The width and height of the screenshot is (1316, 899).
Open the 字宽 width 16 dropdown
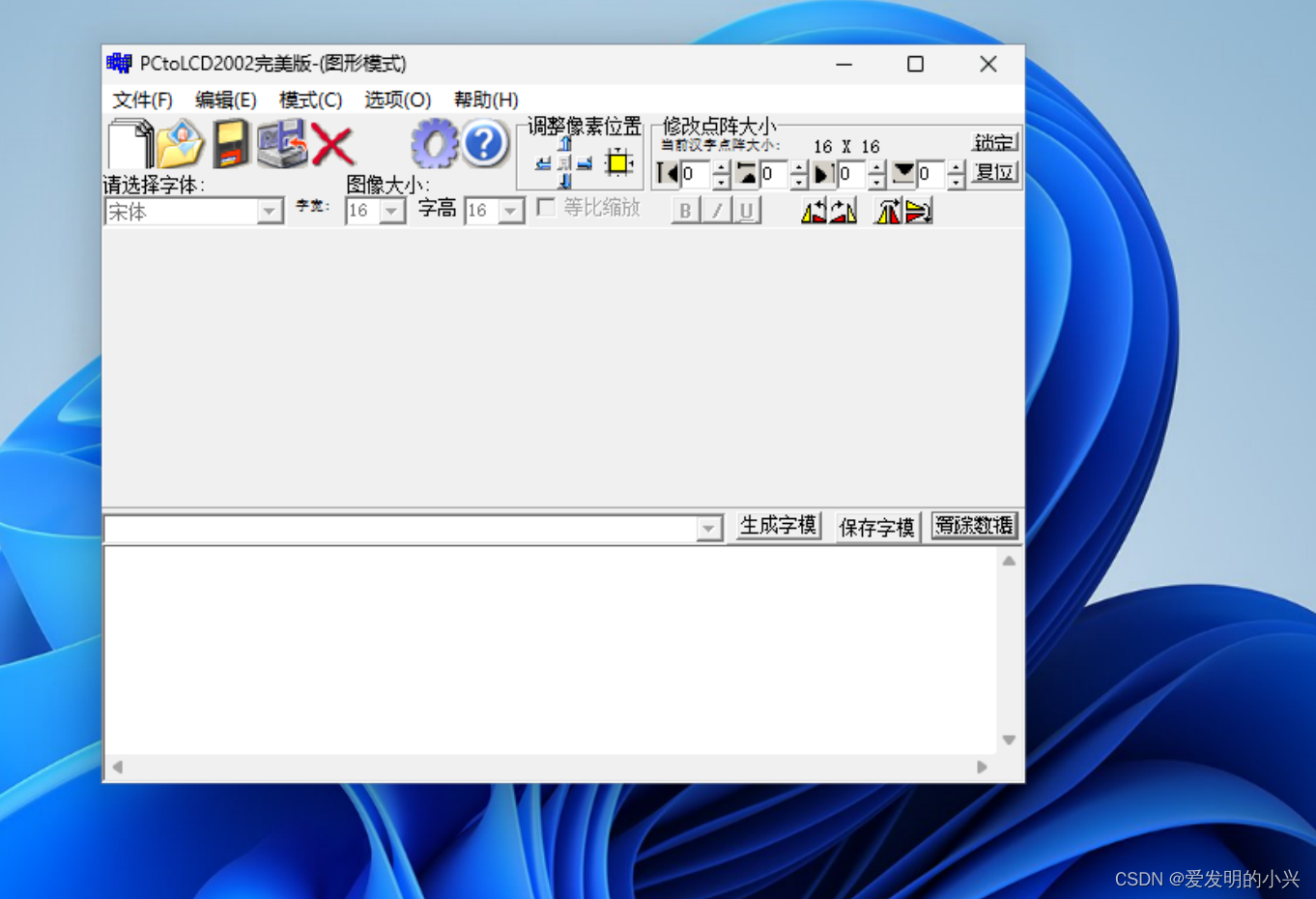[x=391, y=211]
